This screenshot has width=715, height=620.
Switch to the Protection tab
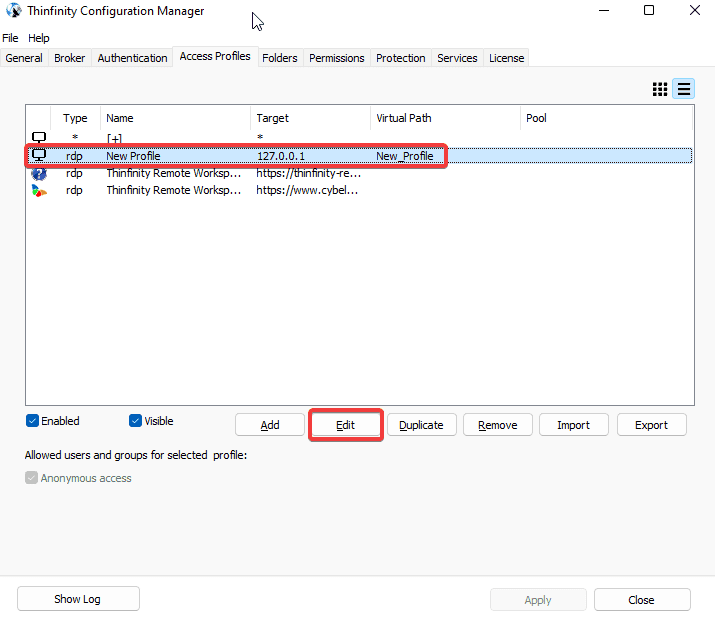click(x=400, y=58)
